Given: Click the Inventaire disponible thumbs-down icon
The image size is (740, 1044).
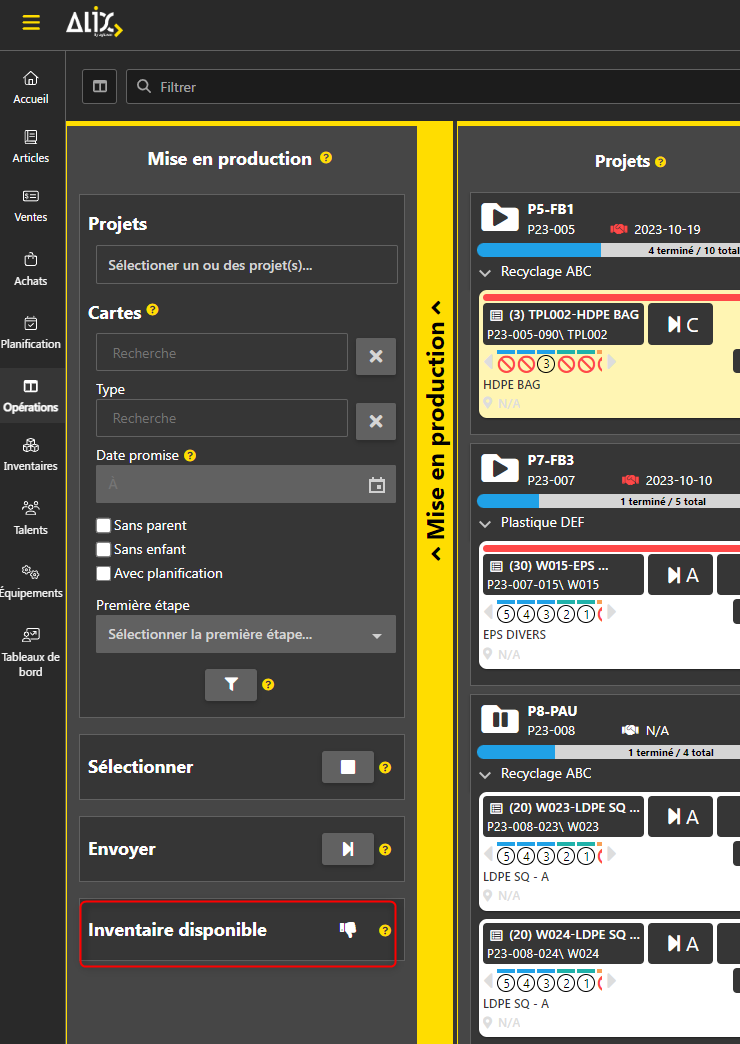Looking at the screenshot, I should 347,930.
